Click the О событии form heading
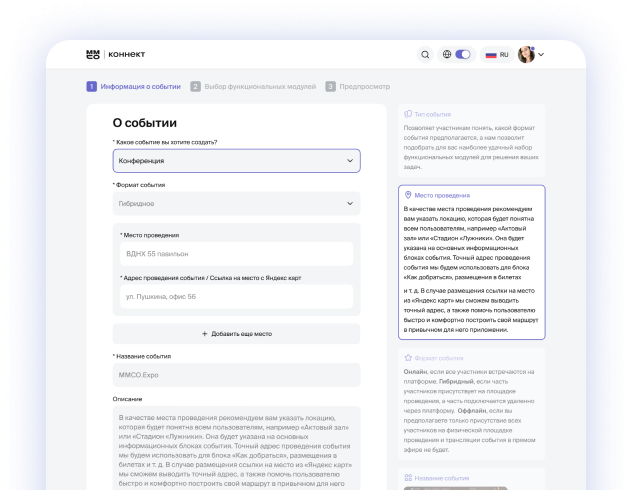This screenshot has width=626, height=490. click(145, 123)
